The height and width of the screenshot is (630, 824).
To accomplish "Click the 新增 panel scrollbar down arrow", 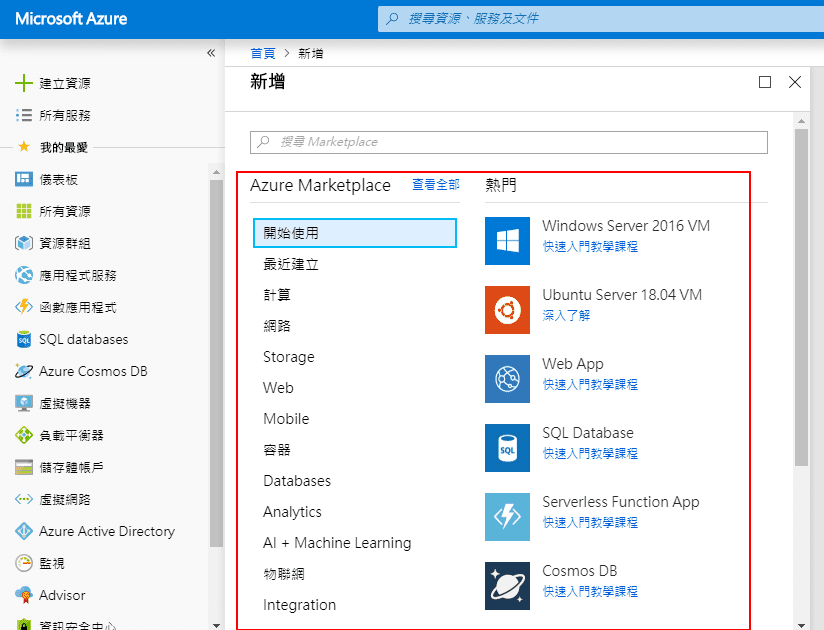I will click(x=801, y=625).
